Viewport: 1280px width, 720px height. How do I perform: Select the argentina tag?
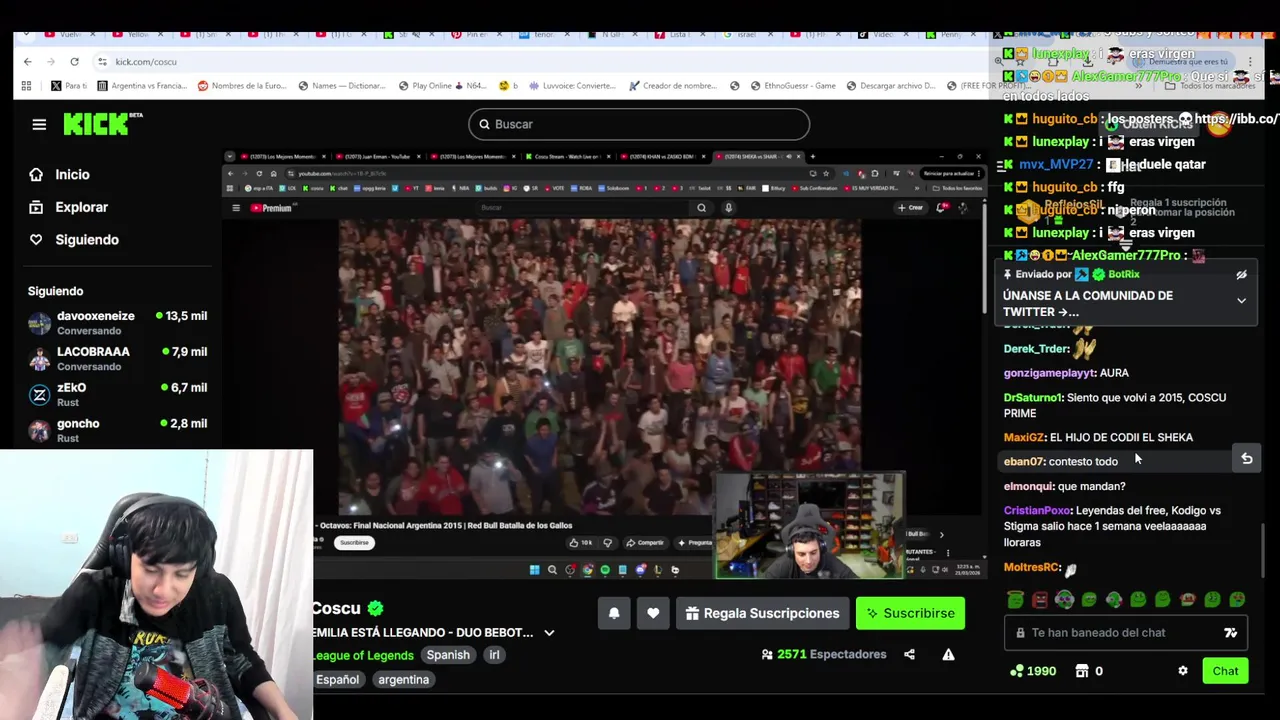click(404, 680)
